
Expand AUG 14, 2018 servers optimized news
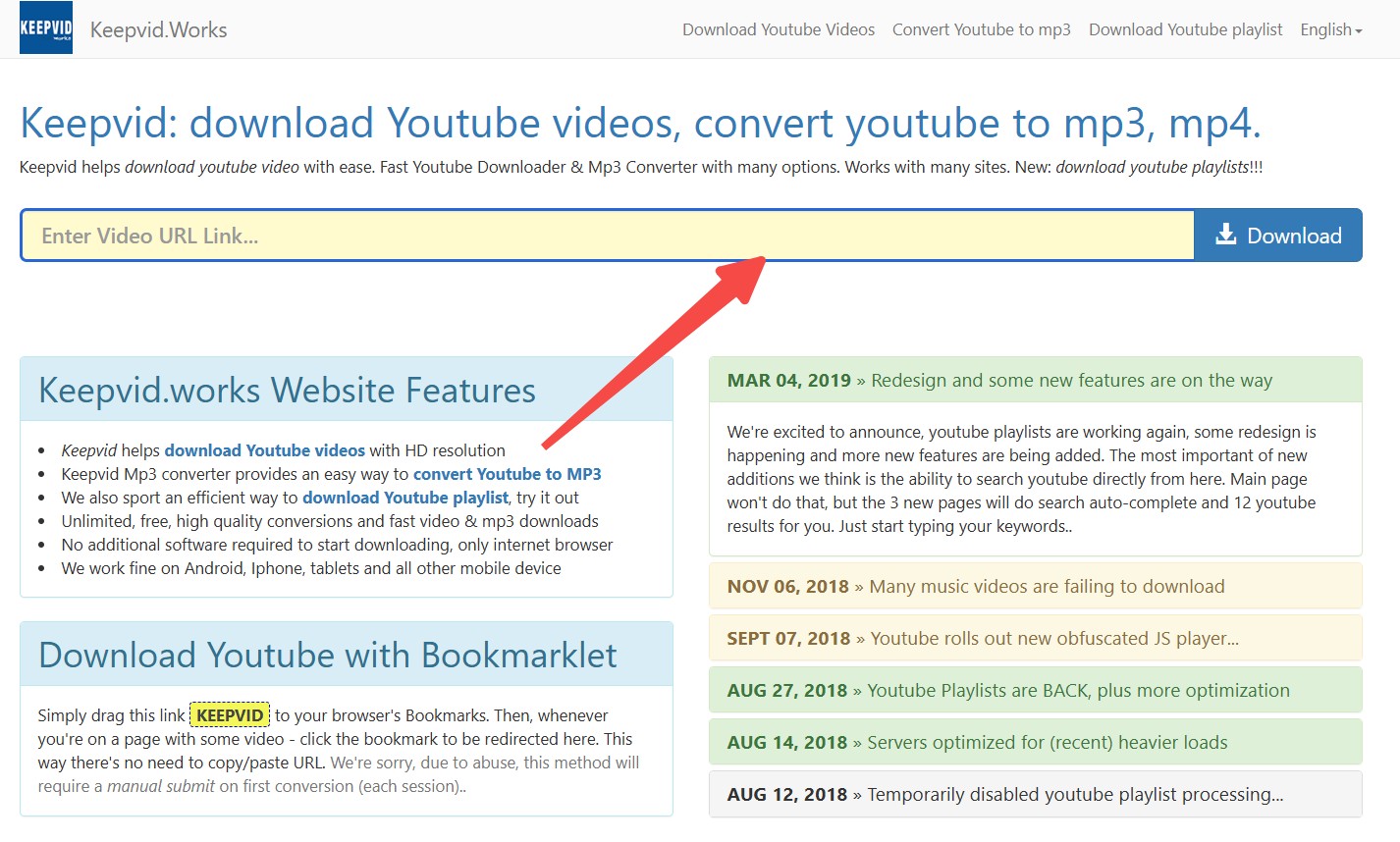click(1035, 742)
